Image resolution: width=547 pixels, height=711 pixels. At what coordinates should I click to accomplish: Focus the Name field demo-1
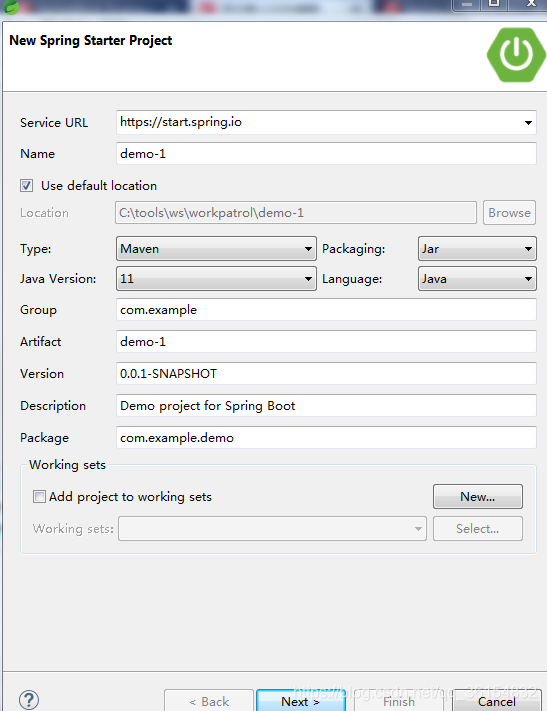[x=326, y=154]
